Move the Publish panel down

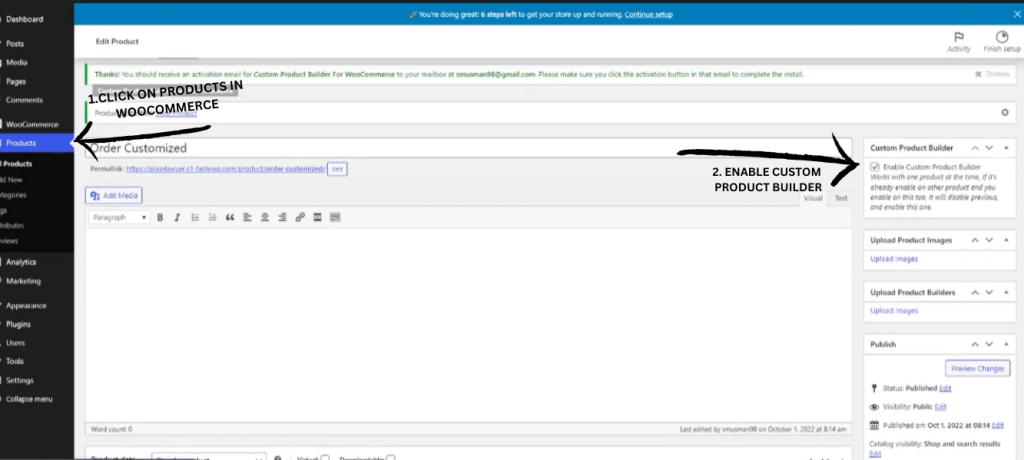pyautogui.click(x=989, y=344)
